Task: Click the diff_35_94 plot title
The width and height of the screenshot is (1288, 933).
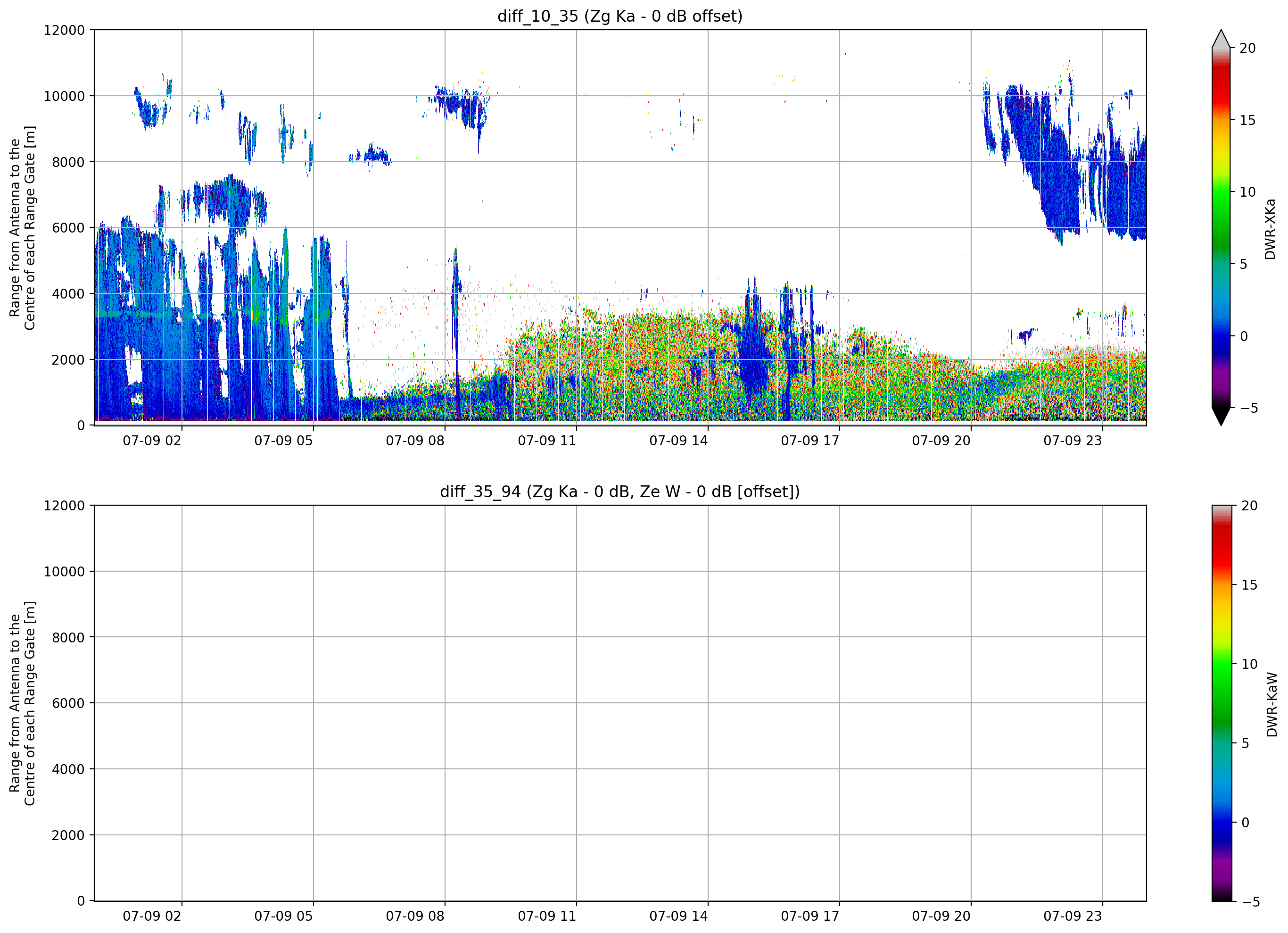Action: [619, 491]
